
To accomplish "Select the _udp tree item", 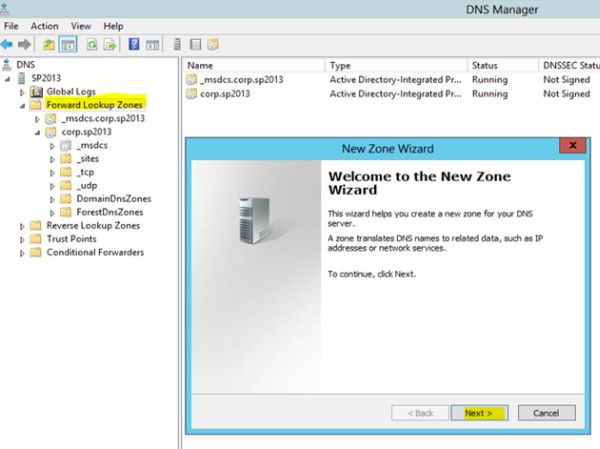I will pyautogui.click(x=87, y=185).
